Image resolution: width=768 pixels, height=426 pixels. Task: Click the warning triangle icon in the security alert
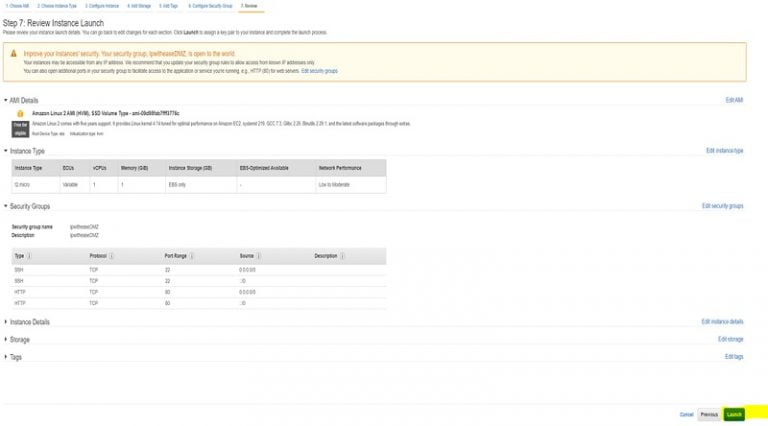click(x=14, y=53)
